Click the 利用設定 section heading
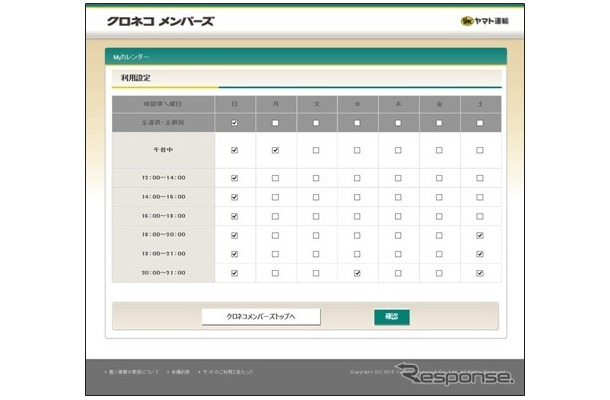The width and height of the screenshot is (610, 400). click(x=135, y=78)
